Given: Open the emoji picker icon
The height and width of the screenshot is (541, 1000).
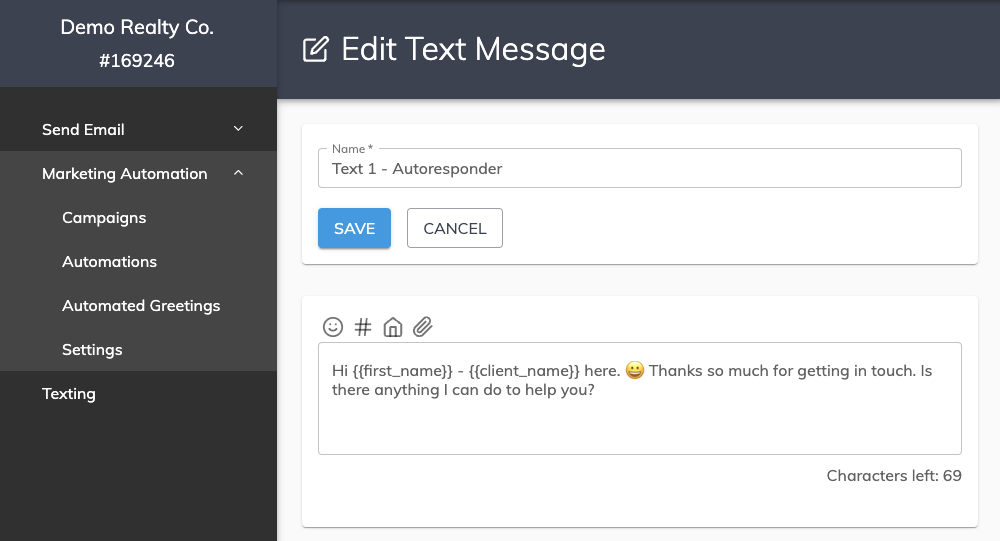Looking at the screenshot, I should coord(333,327).
